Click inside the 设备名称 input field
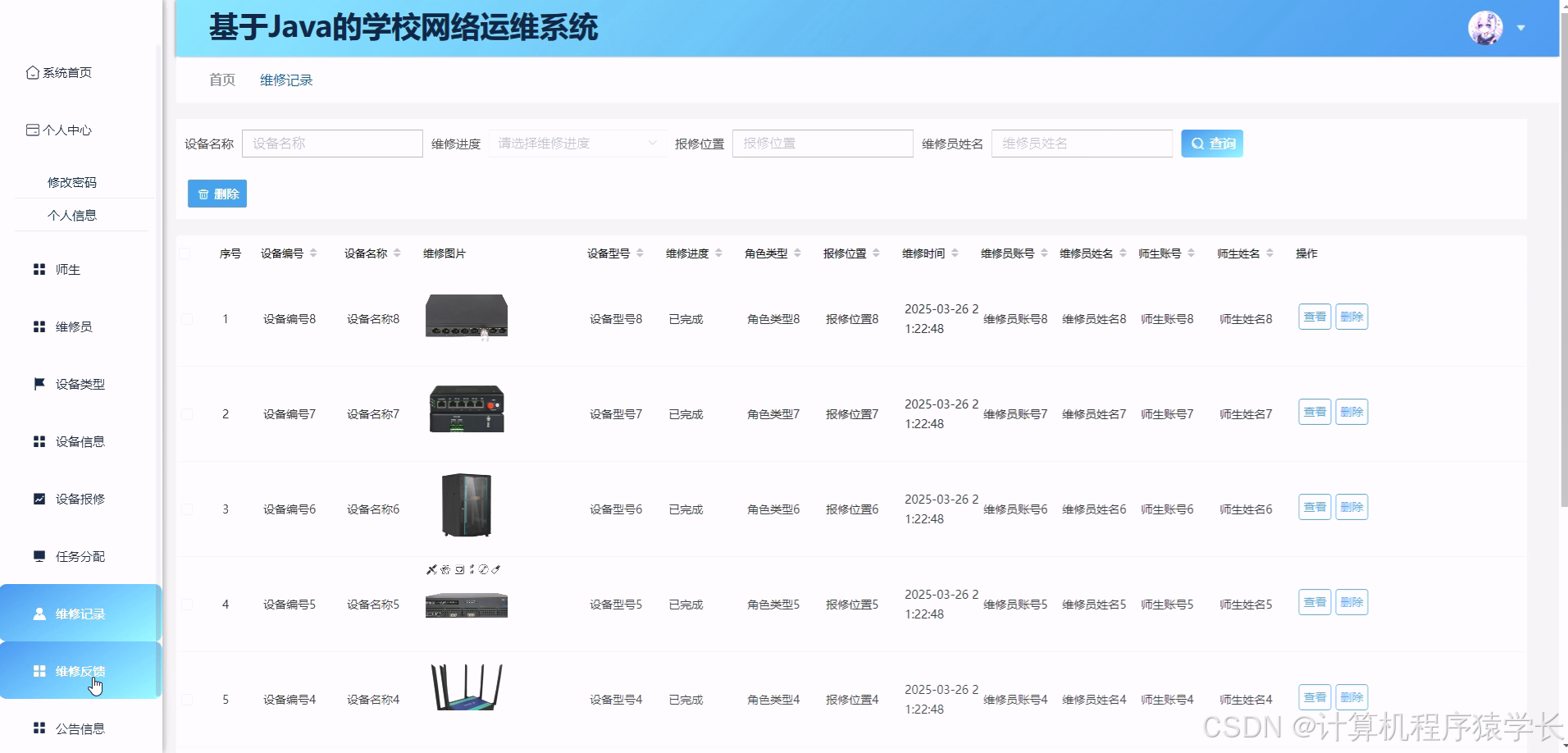This screenshot has width=1568, height=753. pyautogui.click(x=332, y=143)
